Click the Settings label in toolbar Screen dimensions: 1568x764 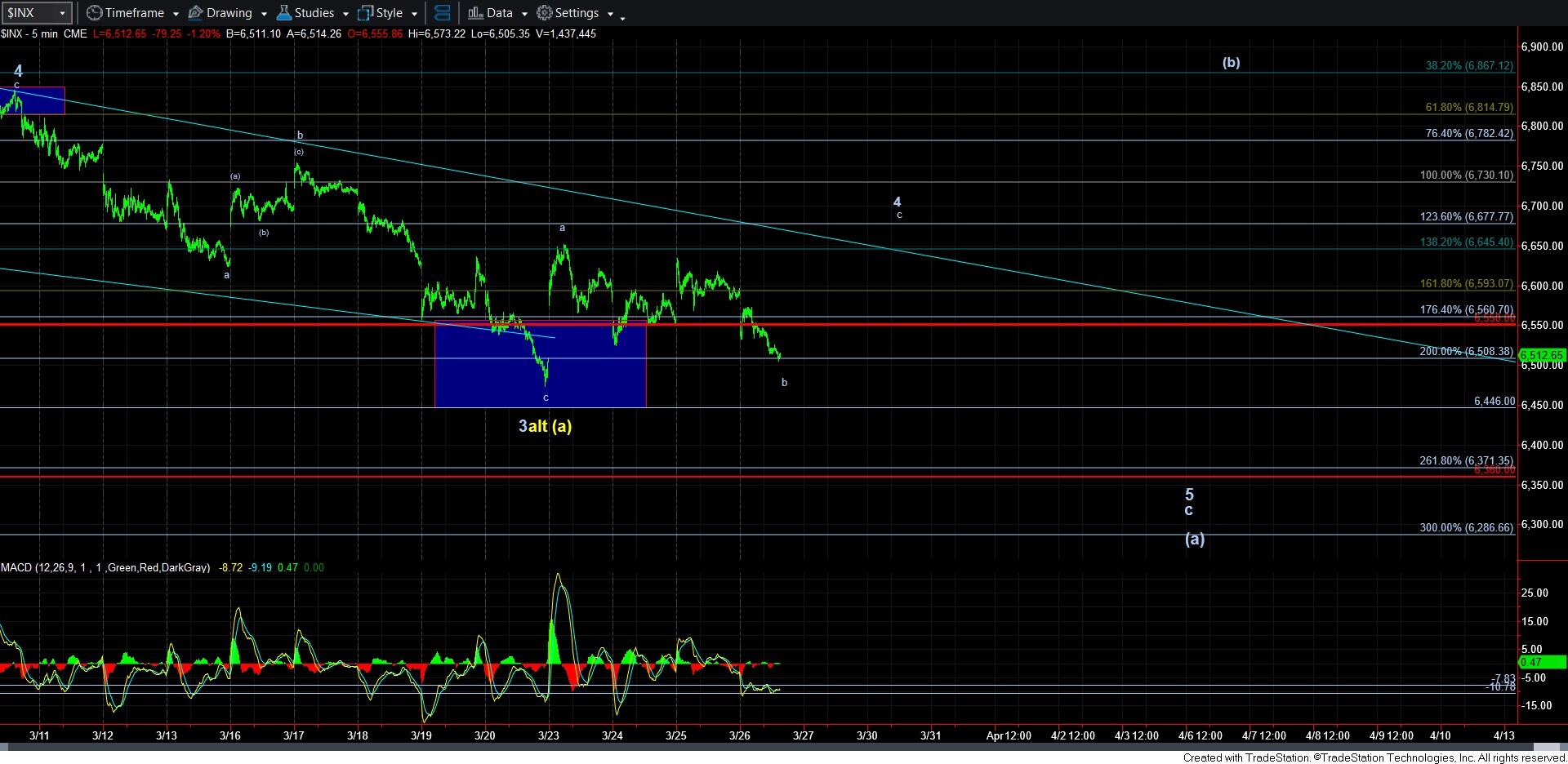coord(577,13)
